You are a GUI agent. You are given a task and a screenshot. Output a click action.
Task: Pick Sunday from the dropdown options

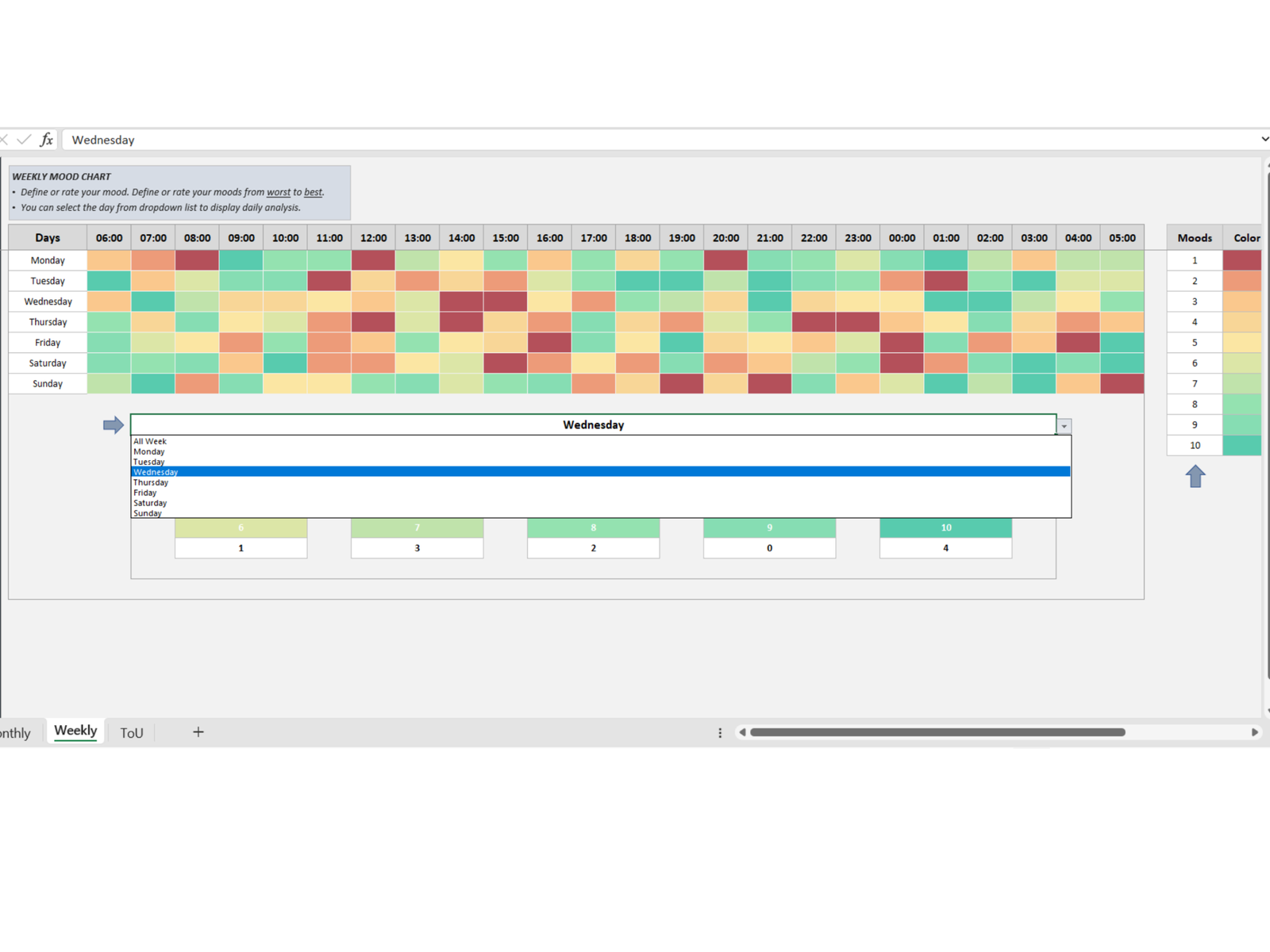(x=148, y=513)
